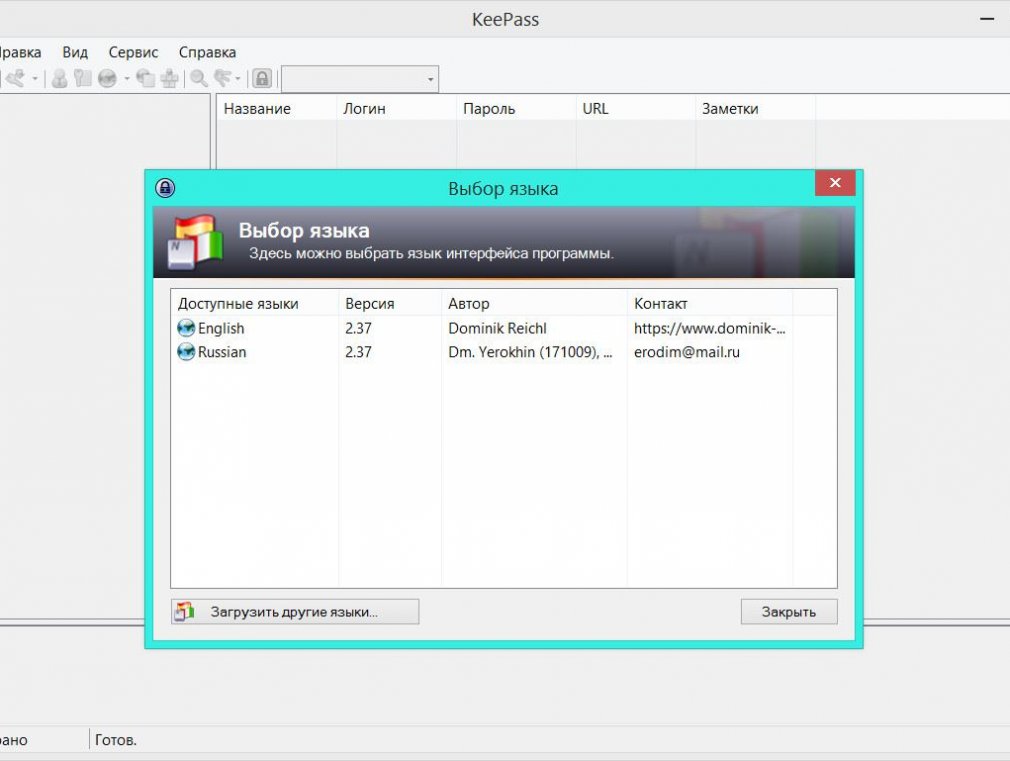Viewport: 1010px width, 761px height.
Task: Click the Open URL globe icon
Action: (x=107, y=79)
